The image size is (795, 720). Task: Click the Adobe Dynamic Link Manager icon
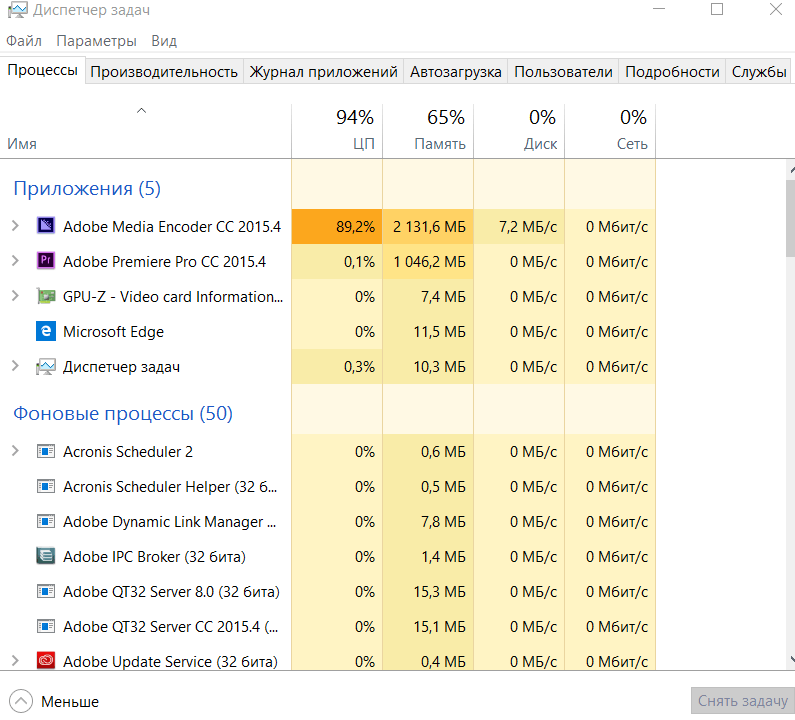(46, 521)
